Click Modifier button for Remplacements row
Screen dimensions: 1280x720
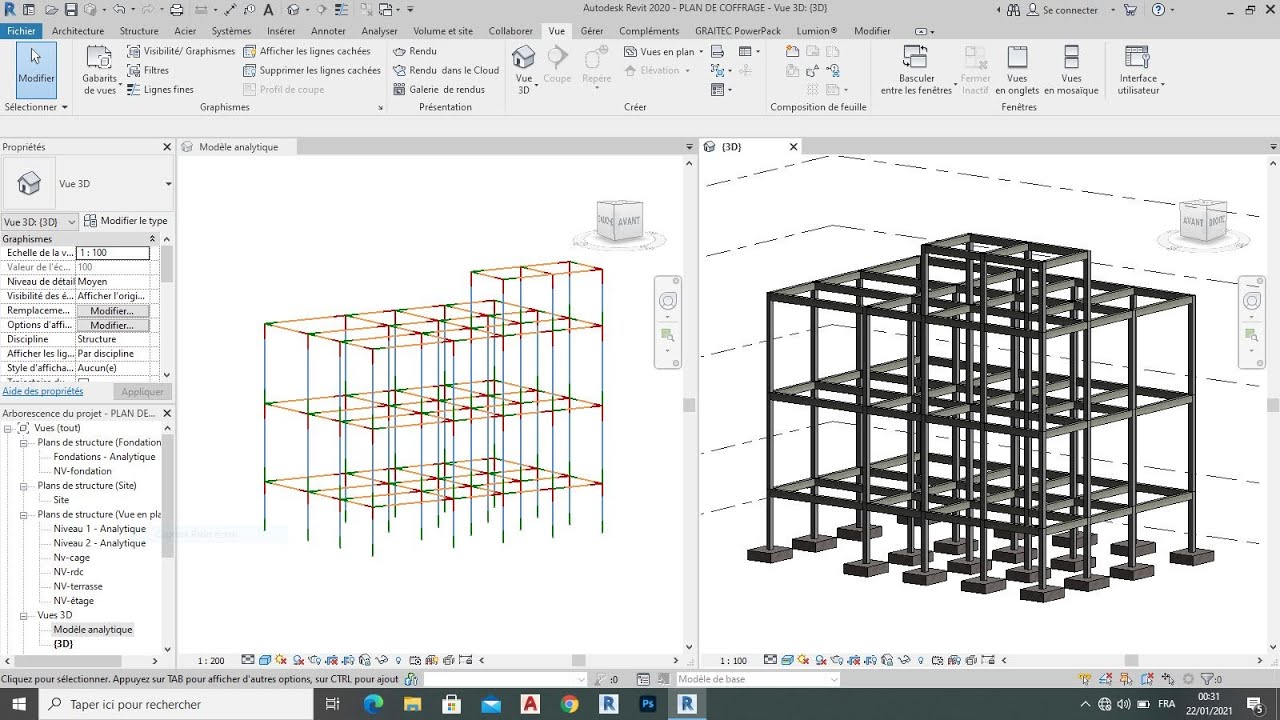pyautogui.click(x=112, y=311)
